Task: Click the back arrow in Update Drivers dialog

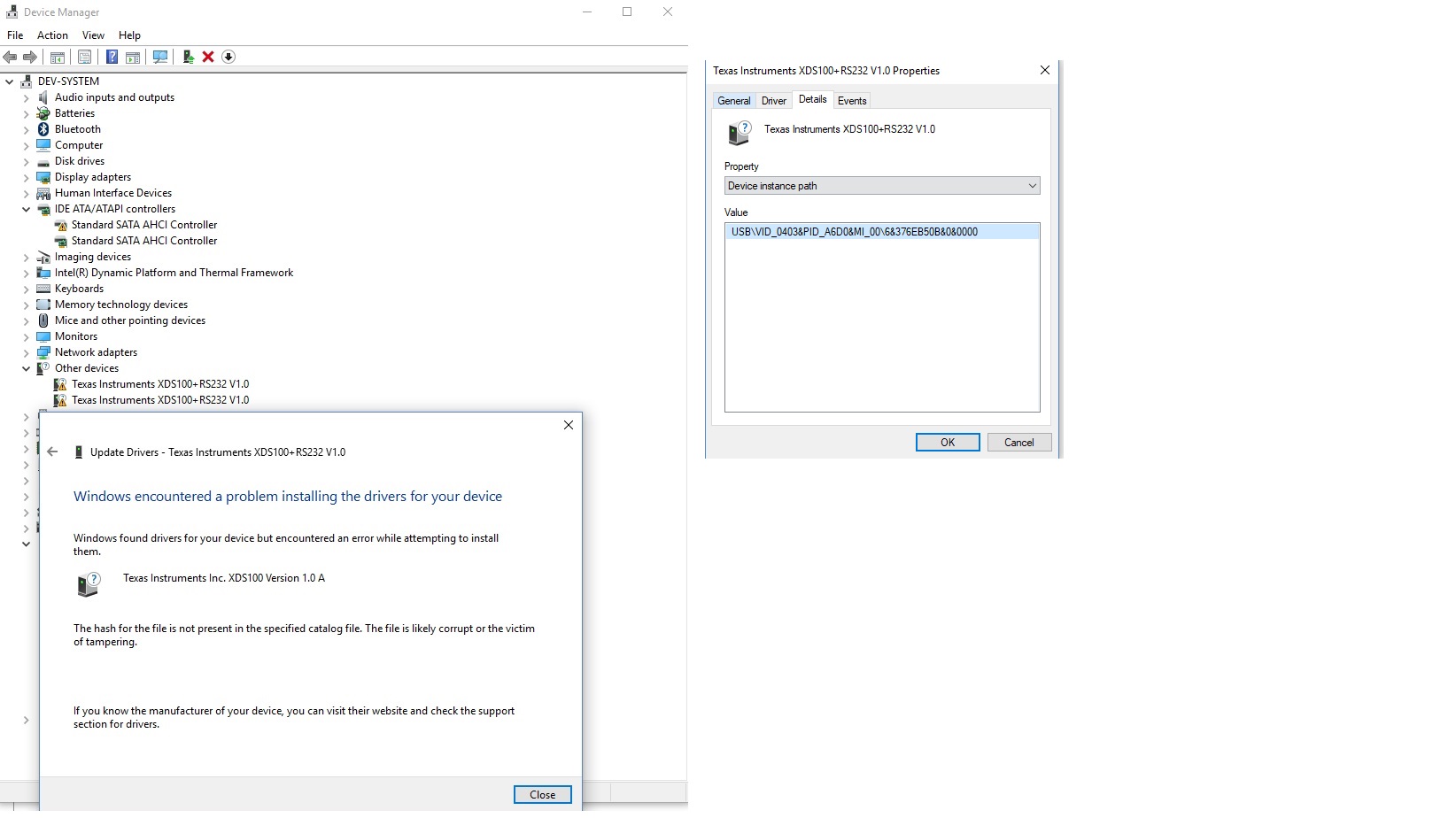Action: (52, 451)
